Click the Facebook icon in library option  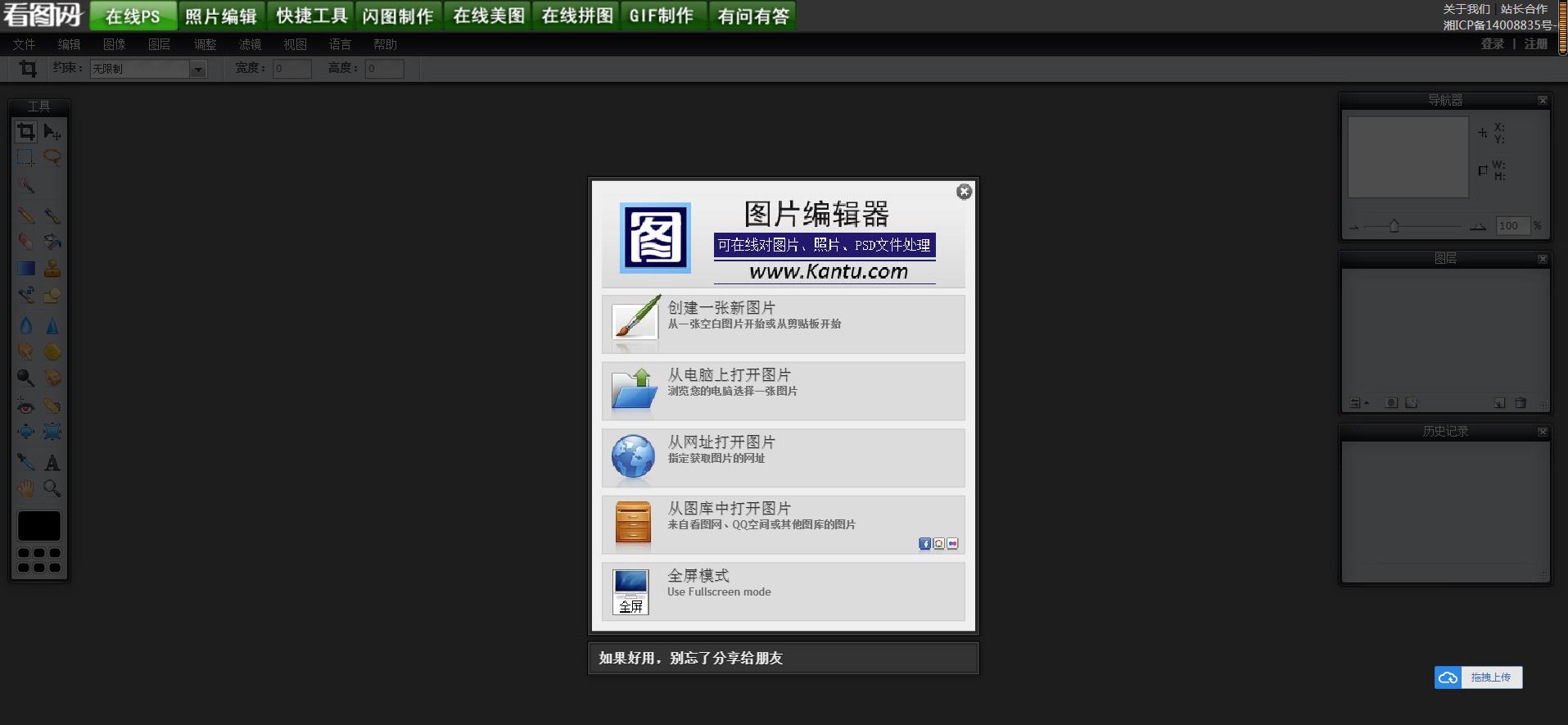click(924, 544)
